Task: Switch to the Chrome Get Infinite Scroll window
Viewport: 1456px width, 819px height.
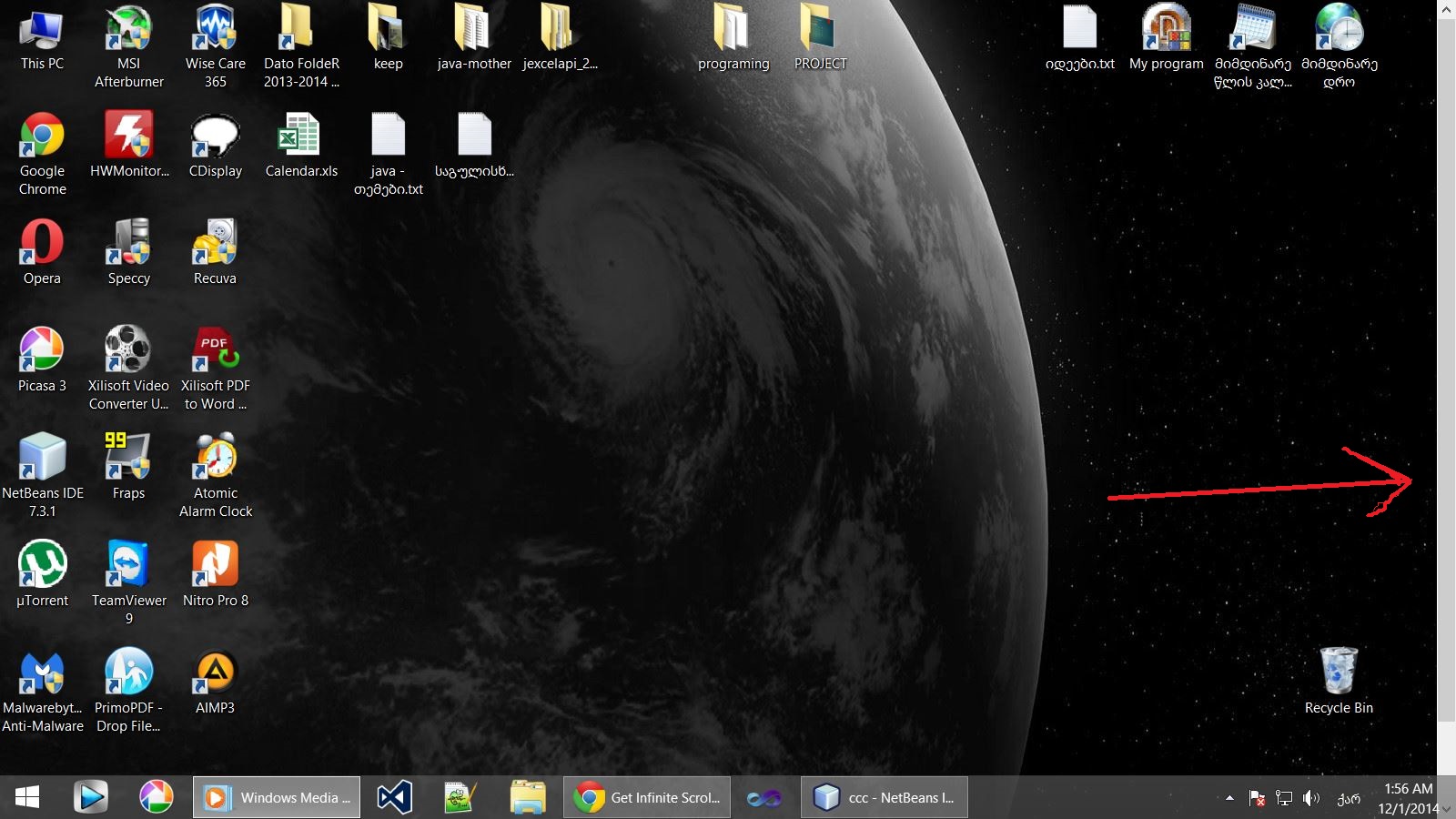Action: click(x=647, y=798)
